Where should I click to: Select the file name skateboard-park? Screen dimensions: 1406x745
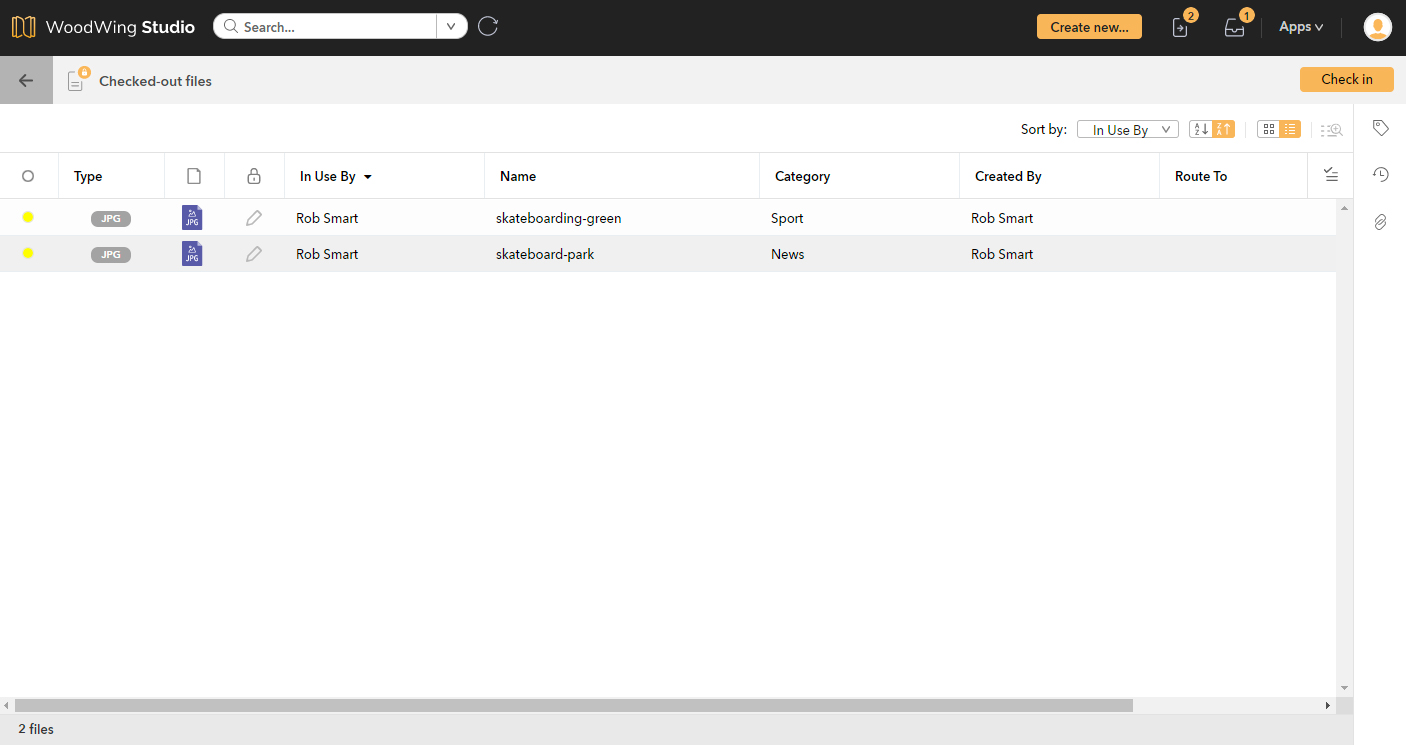point(545,254)
